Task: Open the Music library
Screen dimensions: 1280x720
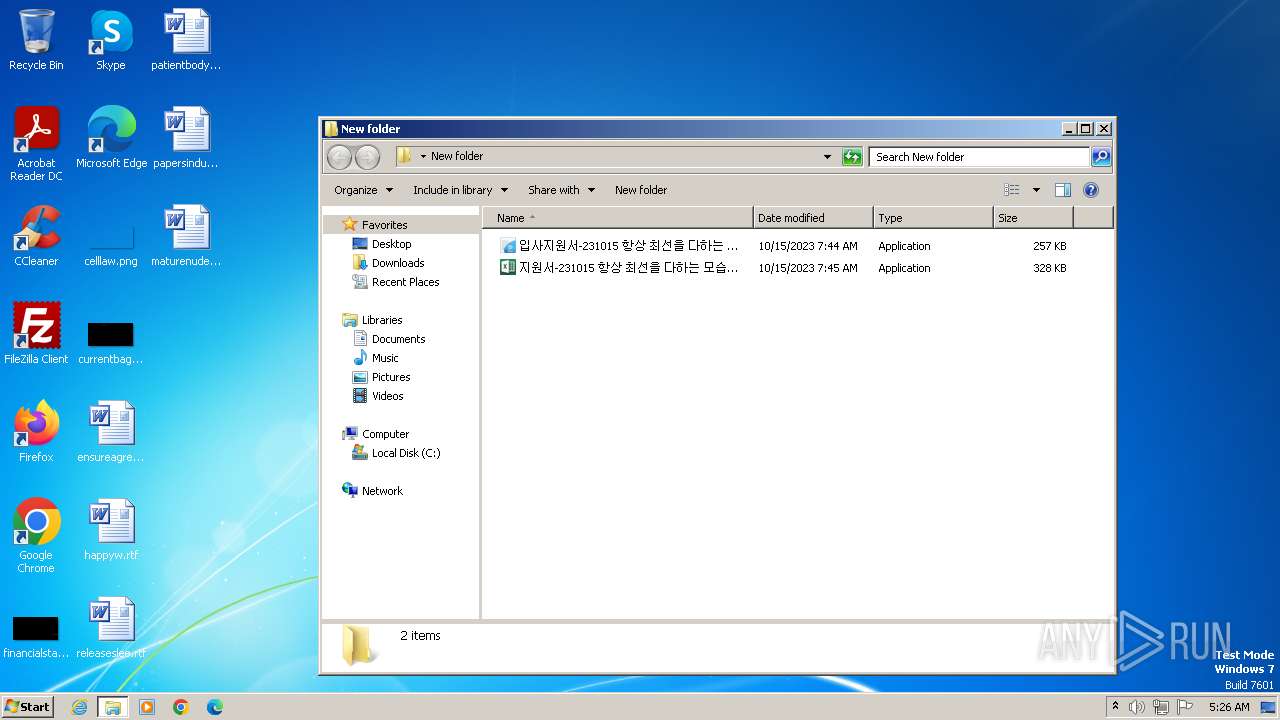Action: (x=385, y=358)
